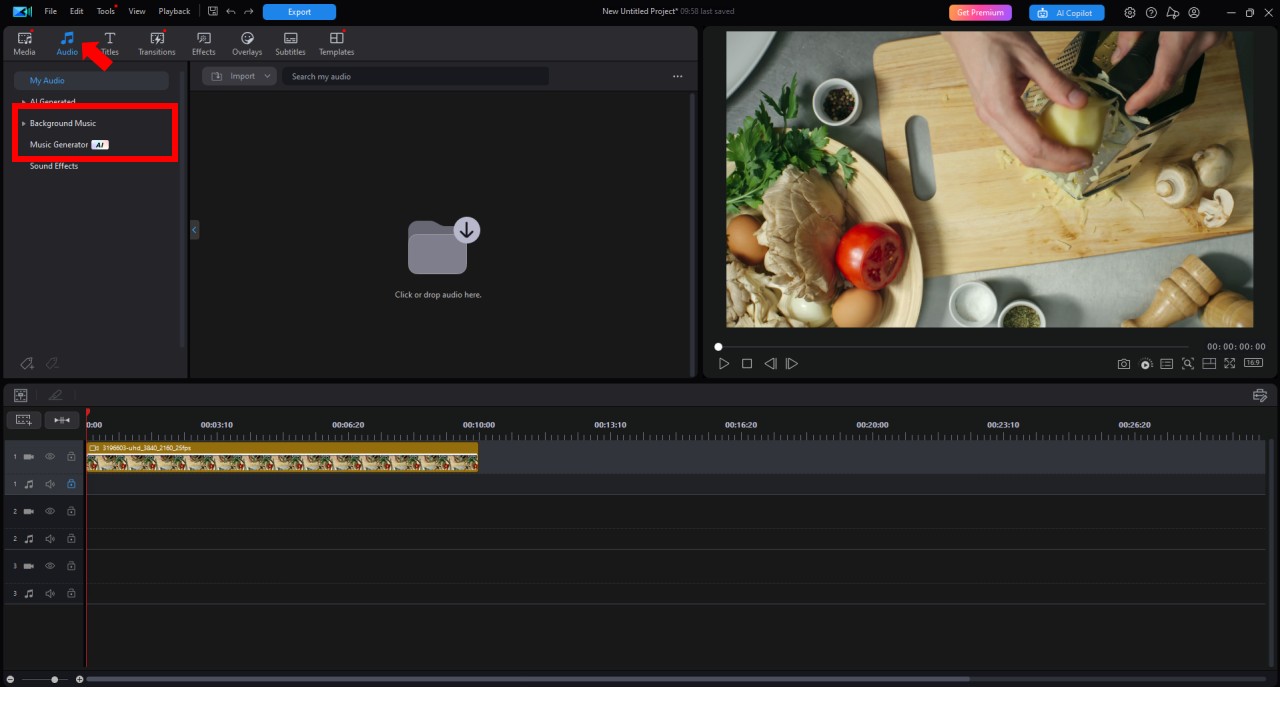The image size is (1280, 720).
Task: Select the 3196603-uhd video clip on the timeline
Action: [x=282, y=457]
